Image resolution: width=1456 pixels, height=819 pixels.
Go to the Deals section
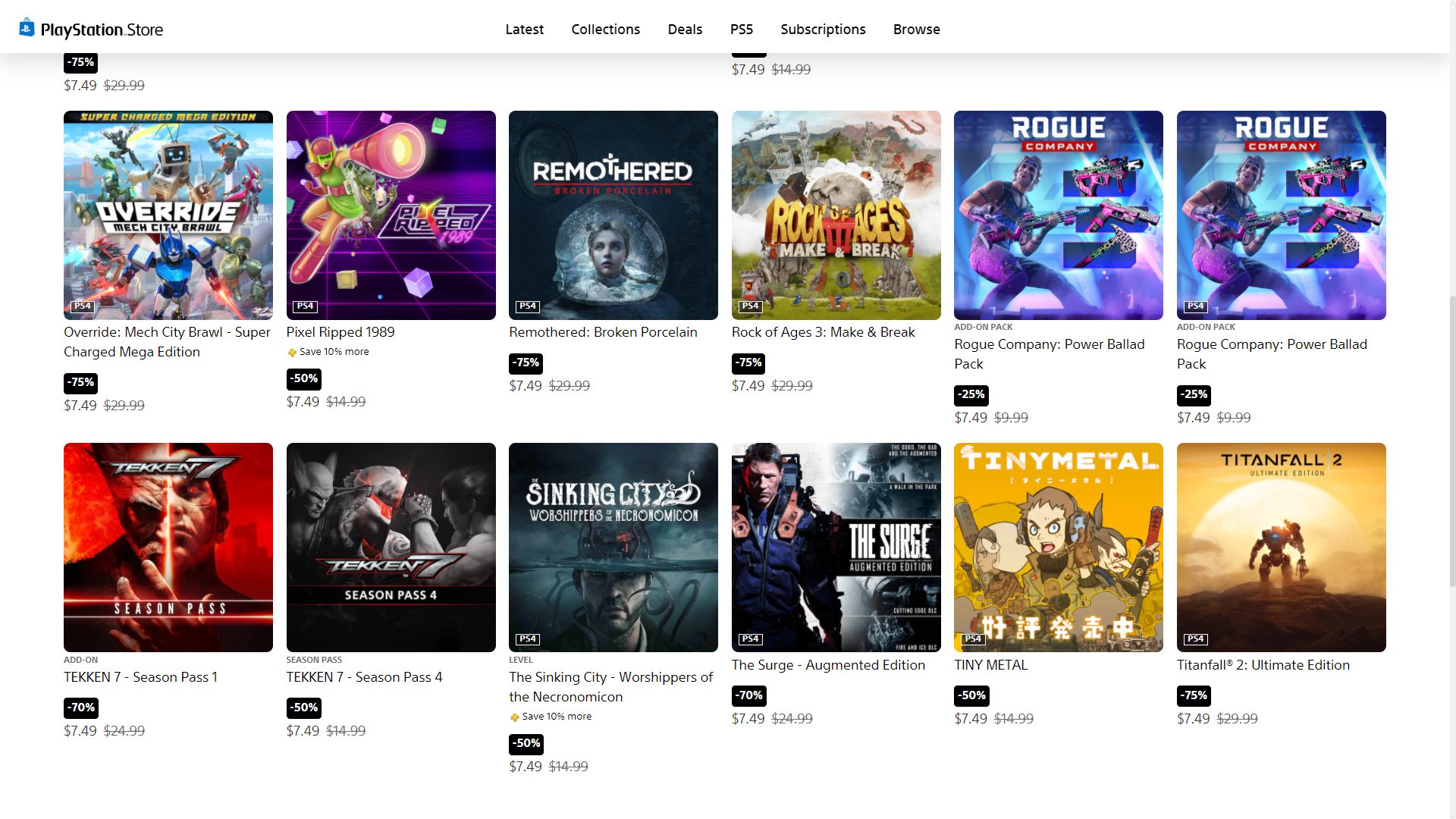pyautogui.click(x=685, y=30)
